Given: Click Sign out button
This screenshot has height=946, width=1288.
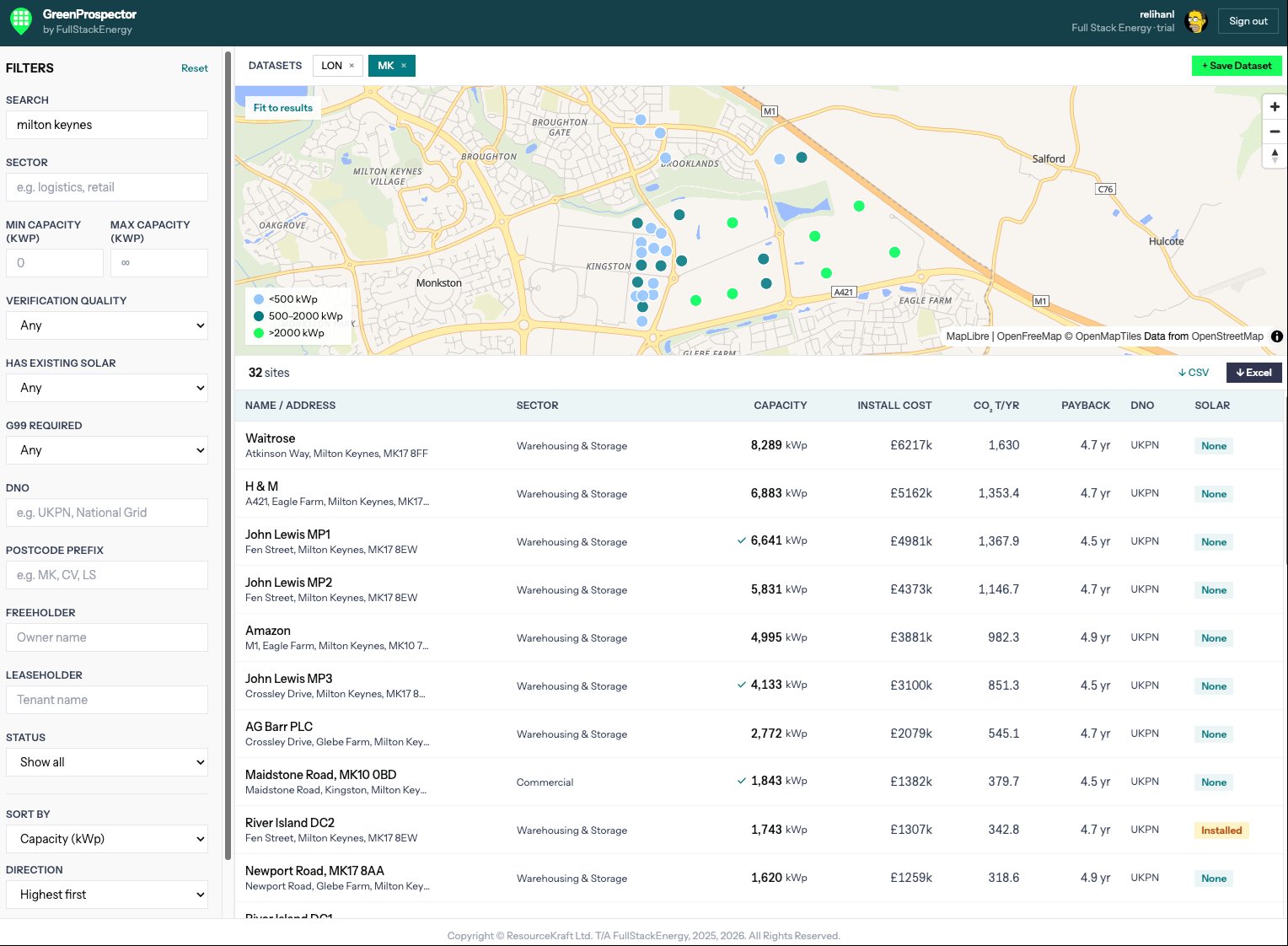Looking at the screenshot, I should (x=1248, y=21).
